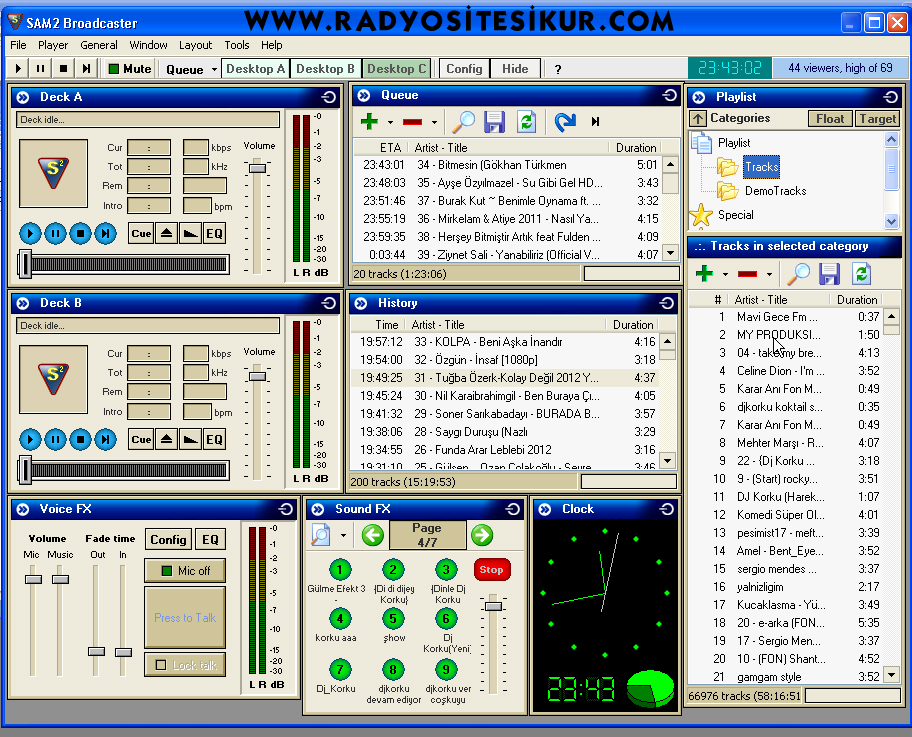912x737 pixels.
Task: Open the dropdown arrow beside Queue add icon
Action: click(x=390, y=123)
